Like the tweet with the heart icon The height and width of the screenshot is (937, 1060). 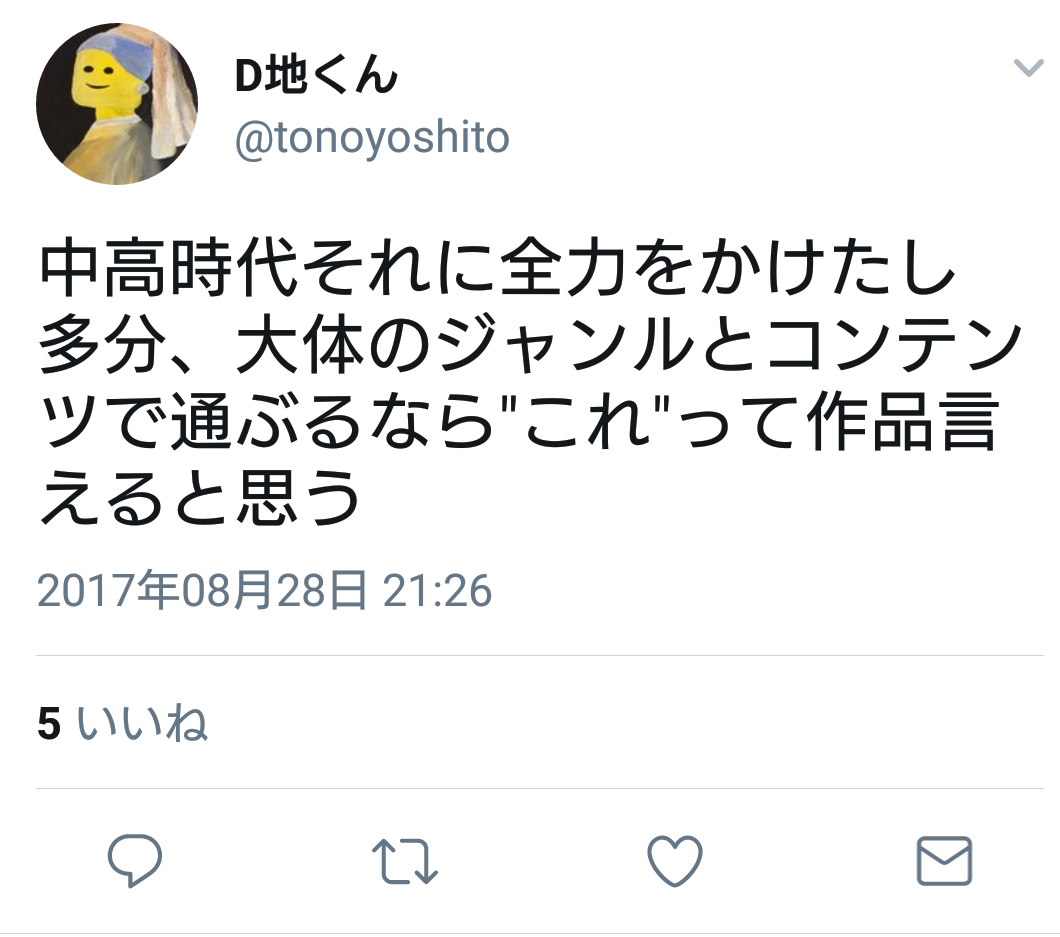pyautogui.click(x=675, y=861)
